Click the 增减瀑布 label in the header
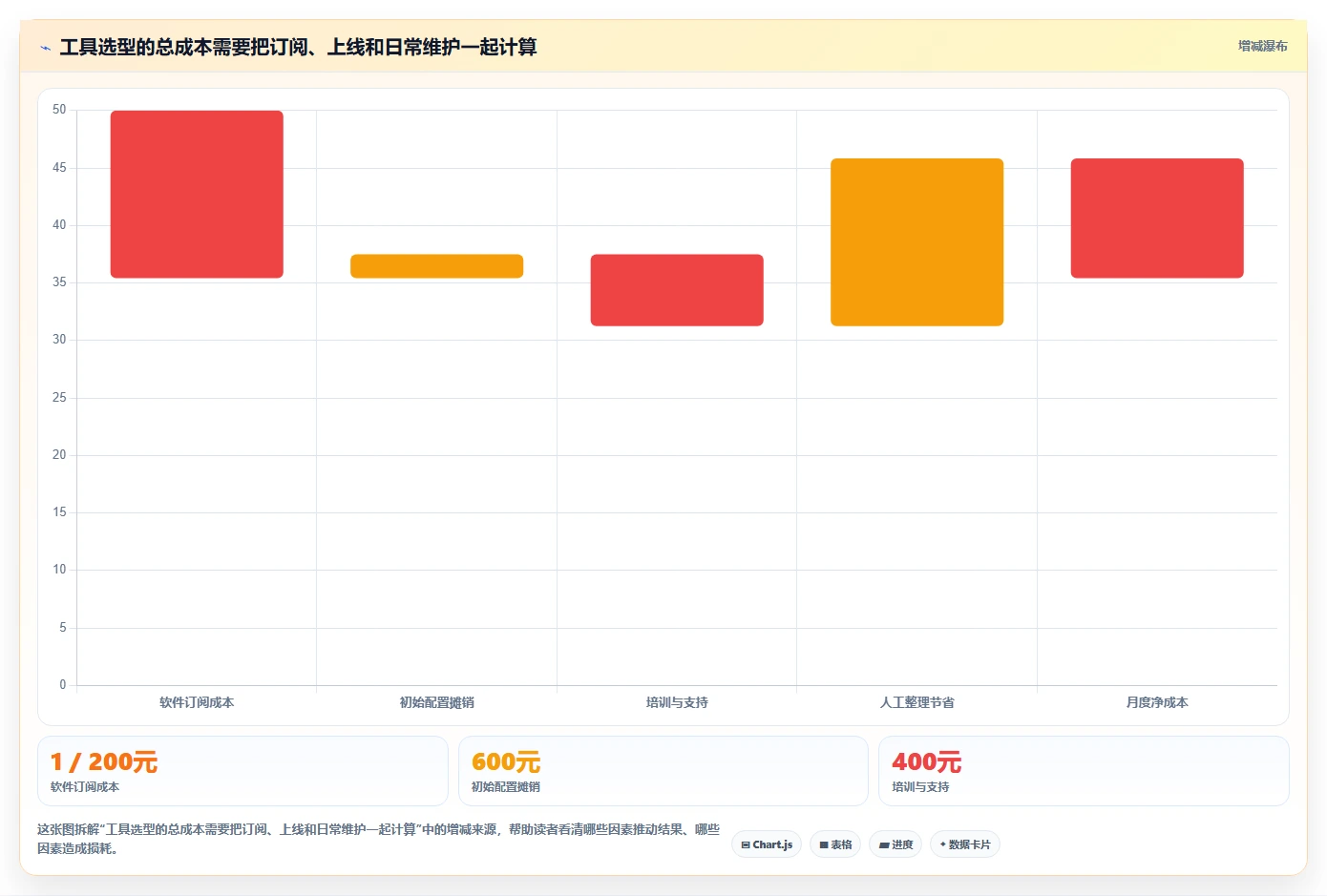Screen dimensions: 1327x896 pyautogui.click(x=1262, y=46)
